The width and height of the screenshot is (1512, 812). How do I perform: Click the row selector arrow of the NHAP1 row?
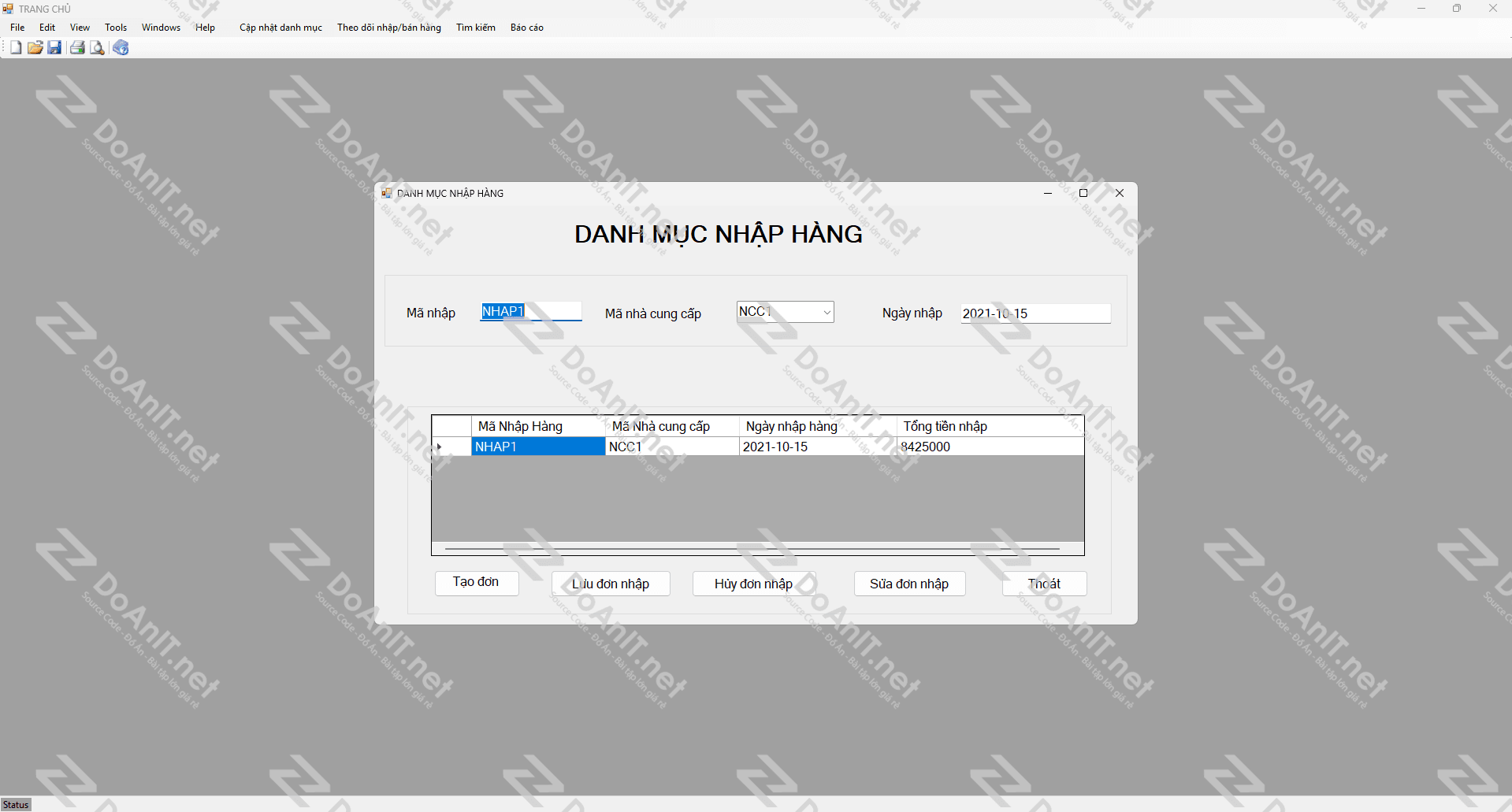(x=451, y=447)
